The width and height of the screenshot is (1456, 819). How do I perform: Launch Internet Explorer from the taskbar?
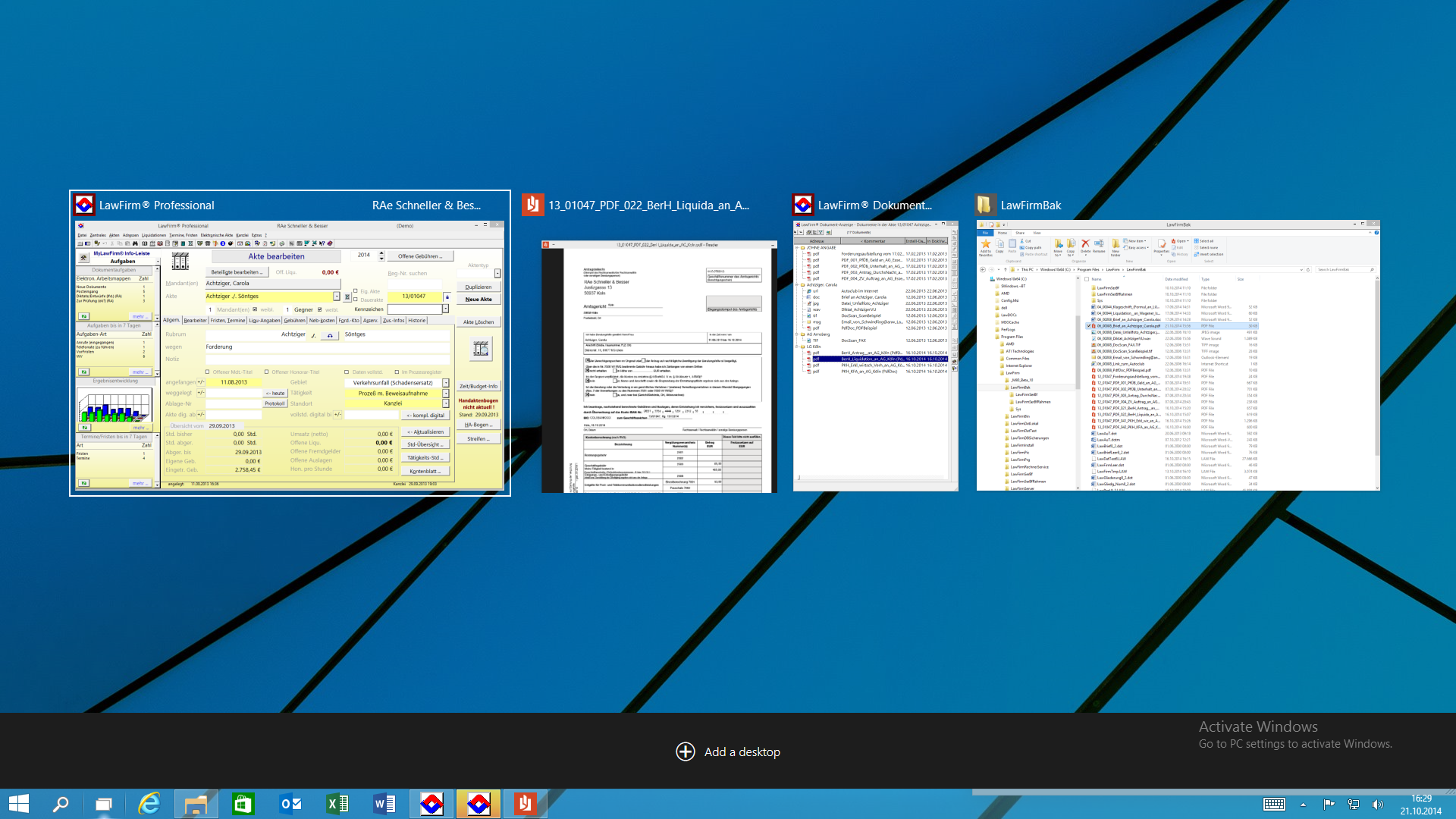click(x=149, y=804)
